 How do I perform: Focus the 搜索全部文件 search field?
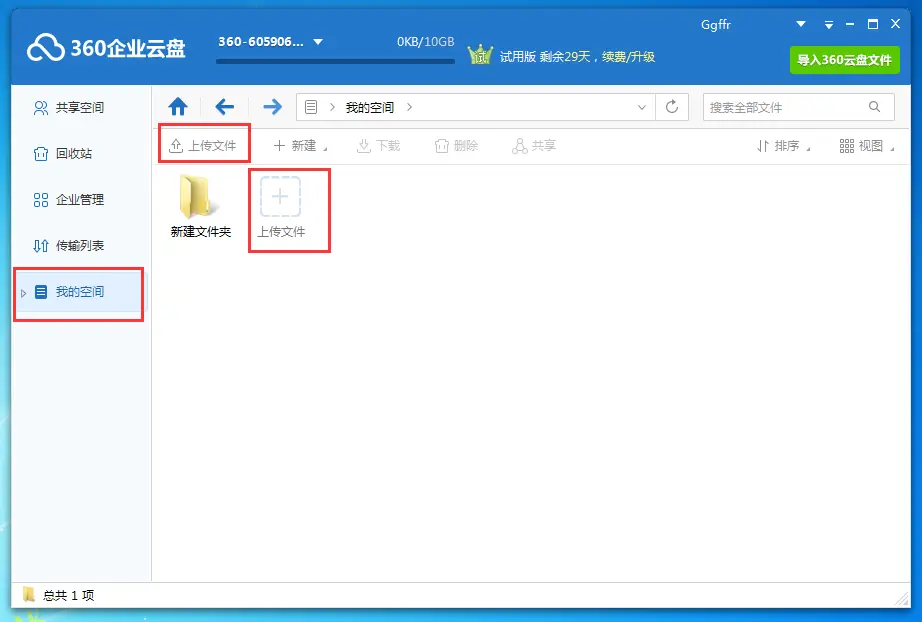pyautogui.click(x=799, y=107)
